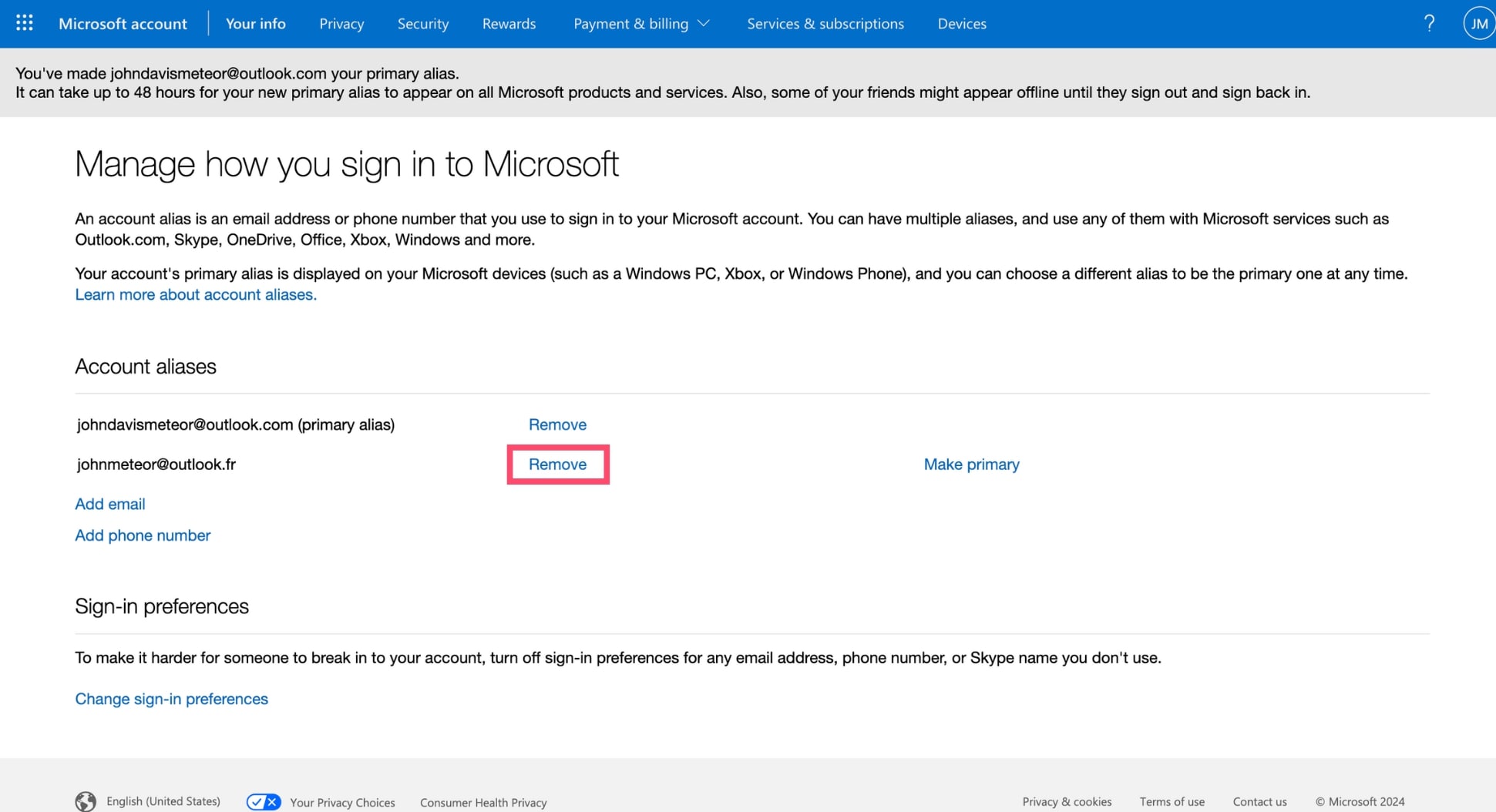1496x812 pixels.
Task: Click the Account aliases heading
Action: pyautogui.click(x=146, y=366)
